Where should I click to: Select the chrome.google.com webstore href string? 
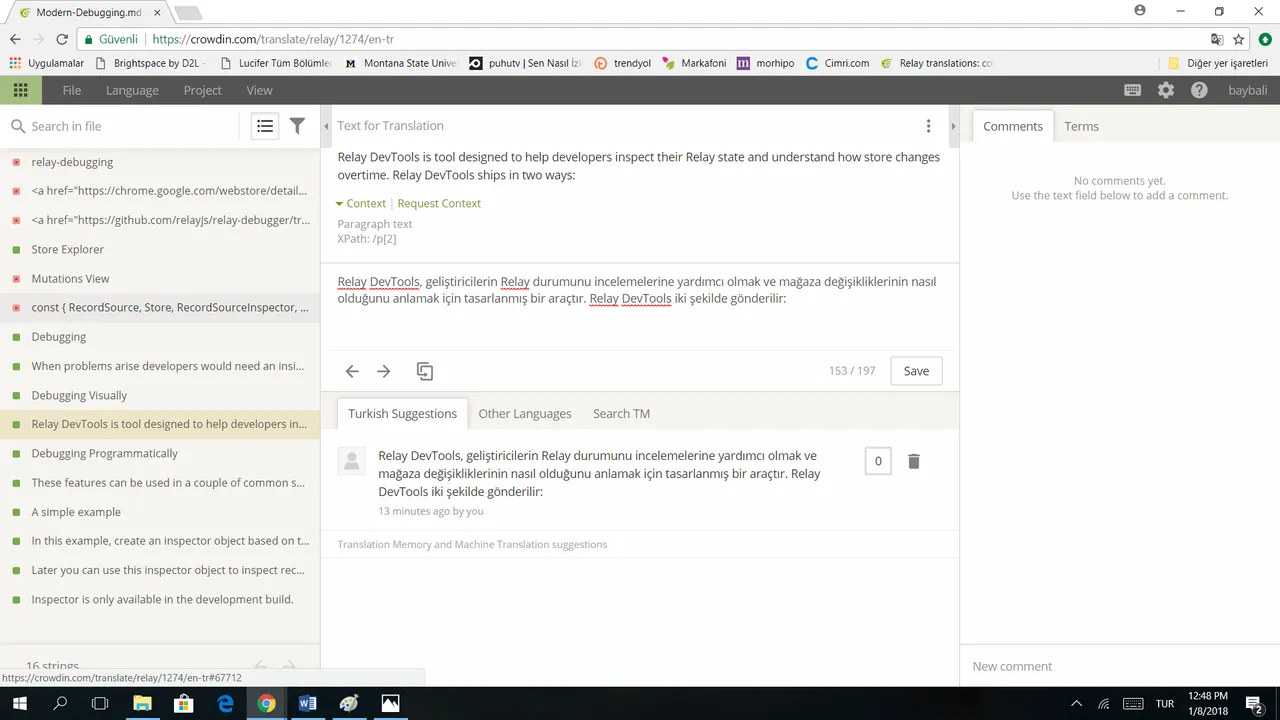coord(160,191)
